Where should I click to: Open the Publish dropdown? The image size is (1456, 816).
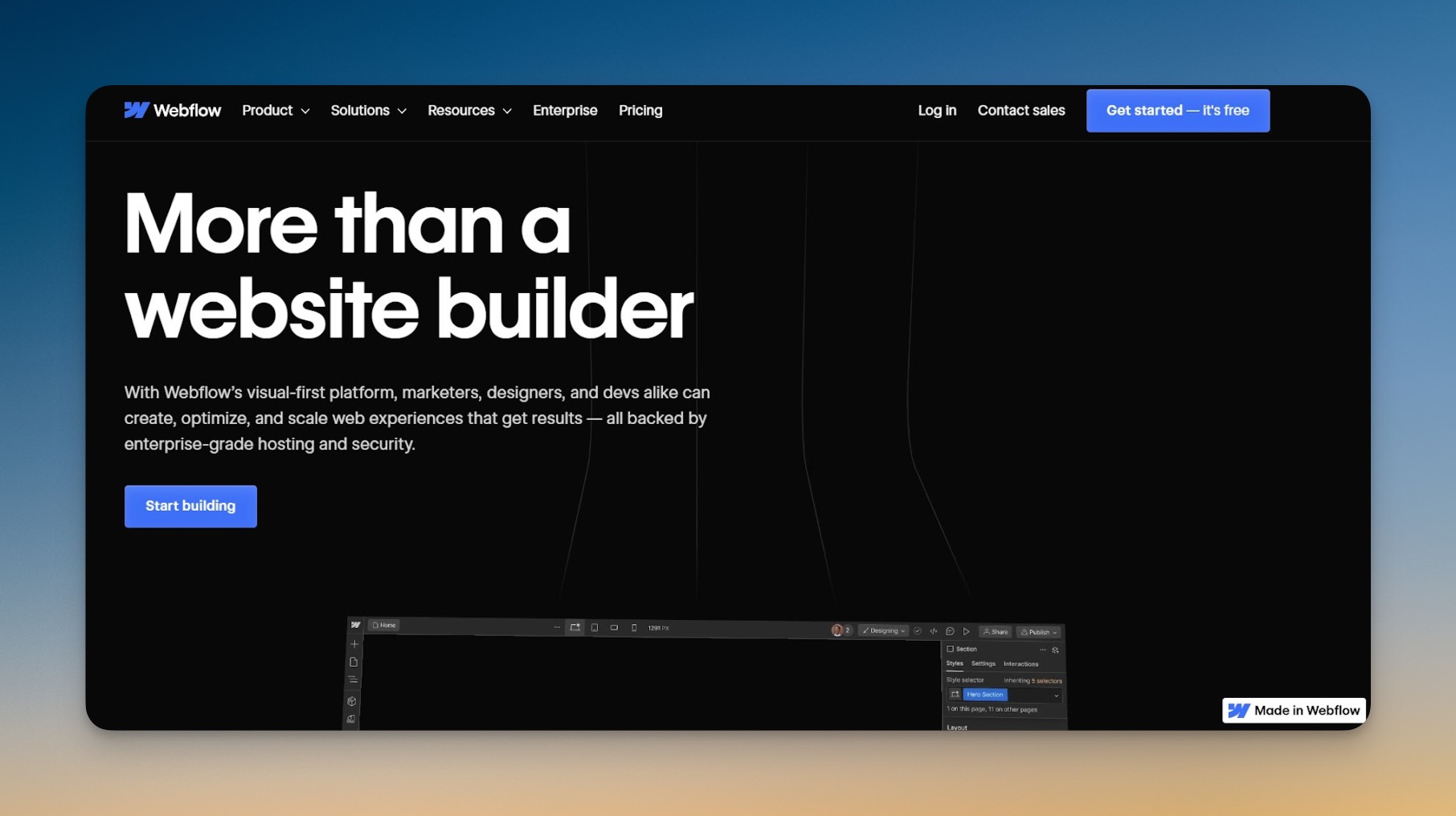pyautogui.click(x=1038, y=632)
